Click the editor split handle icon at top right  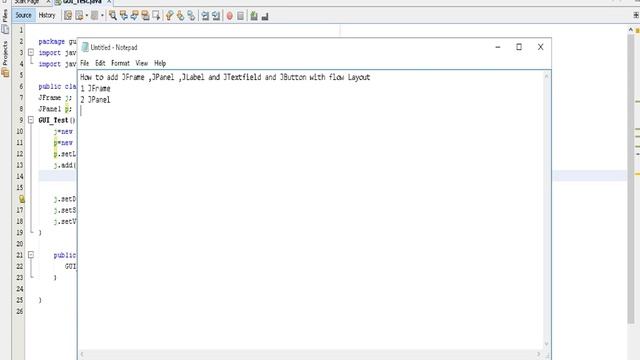[636, 15]
